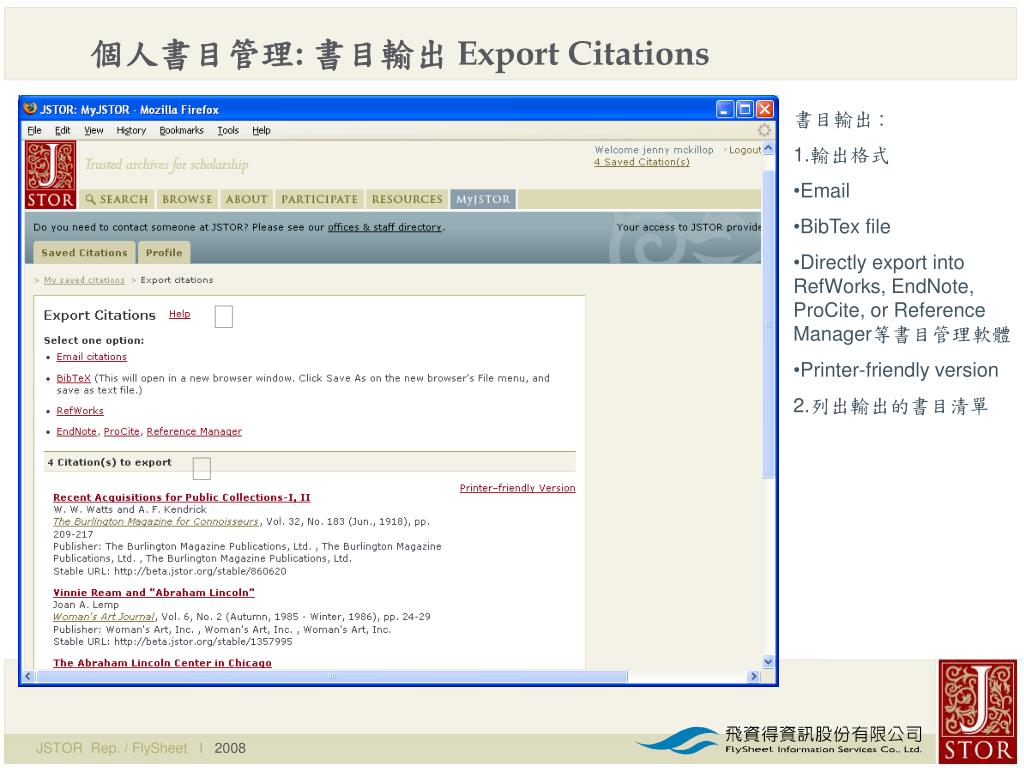Open Vinnie Ream and "Abraham Lincoln" citation
Viewport: 1024px width, 768px height.
pyautogui.click(x=153, y=593)
